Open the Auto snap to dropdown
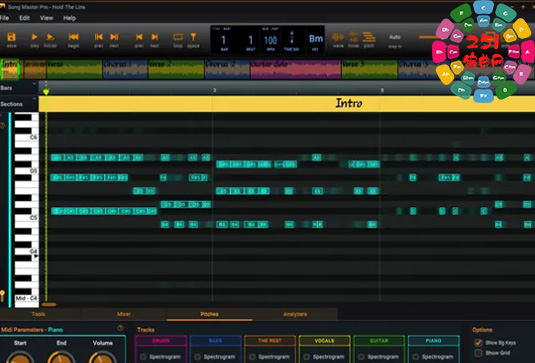 click(x=395, y=37)
